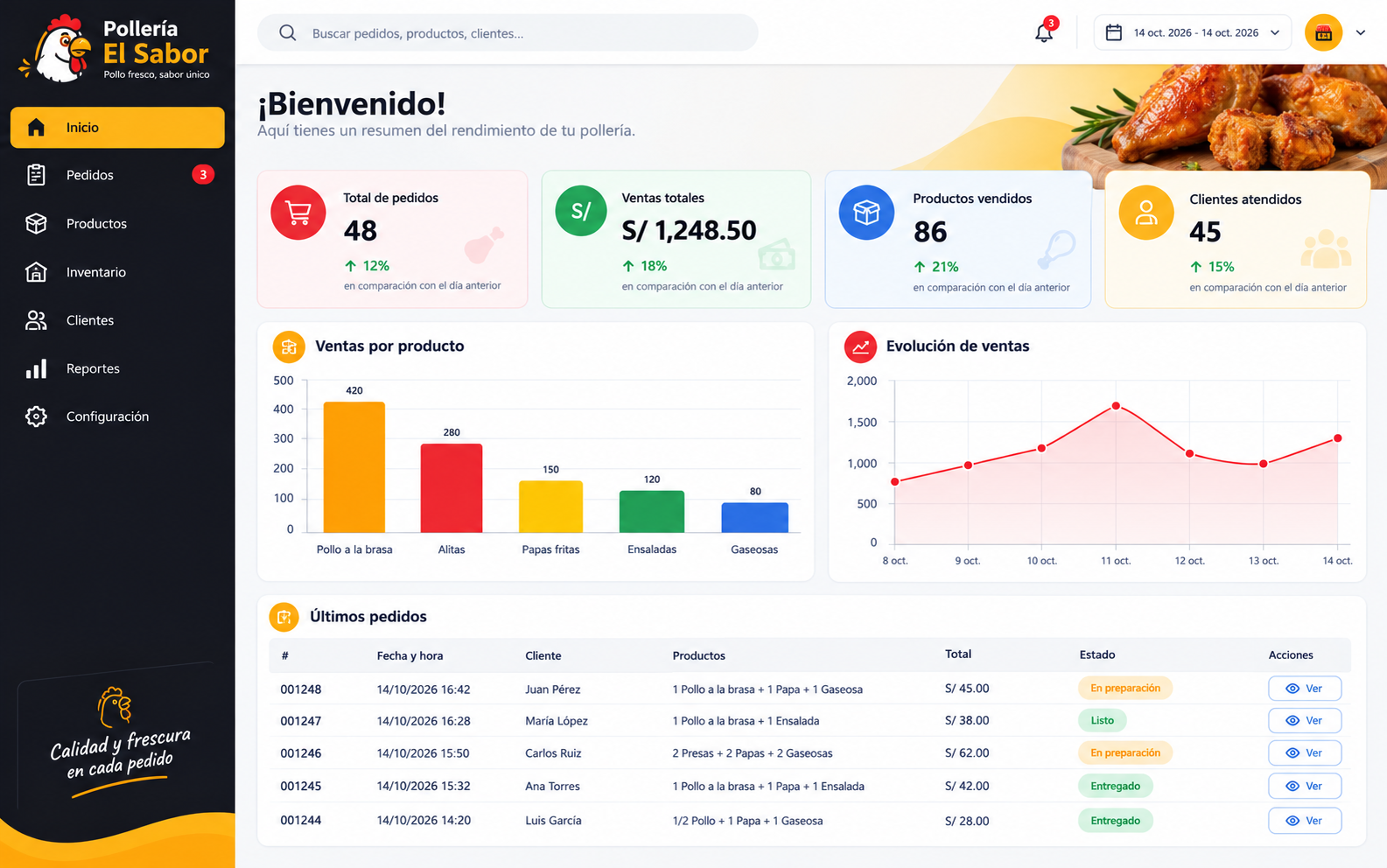Image resolution: width=1387 pixels, height=868 pixels.
Task: Click the Productos box icon in sidebar
Action: pos(36,223)
